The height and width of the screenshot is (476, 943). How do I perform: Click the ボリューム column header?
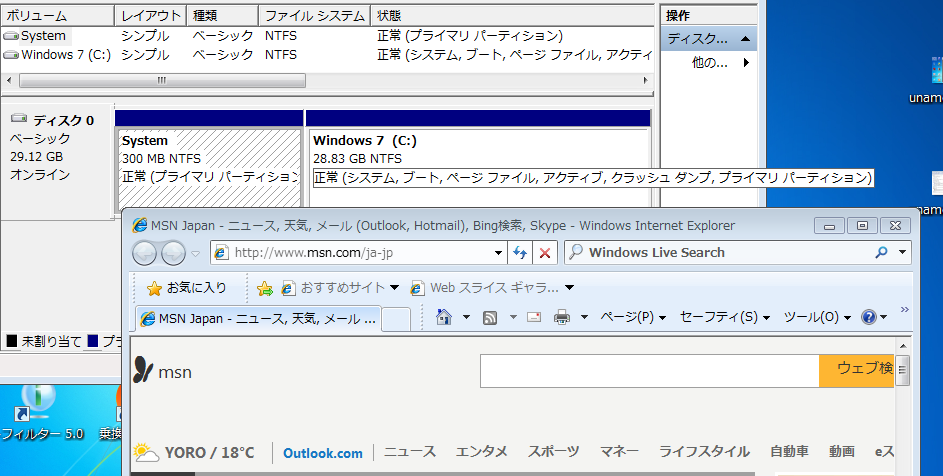[57, 16]
